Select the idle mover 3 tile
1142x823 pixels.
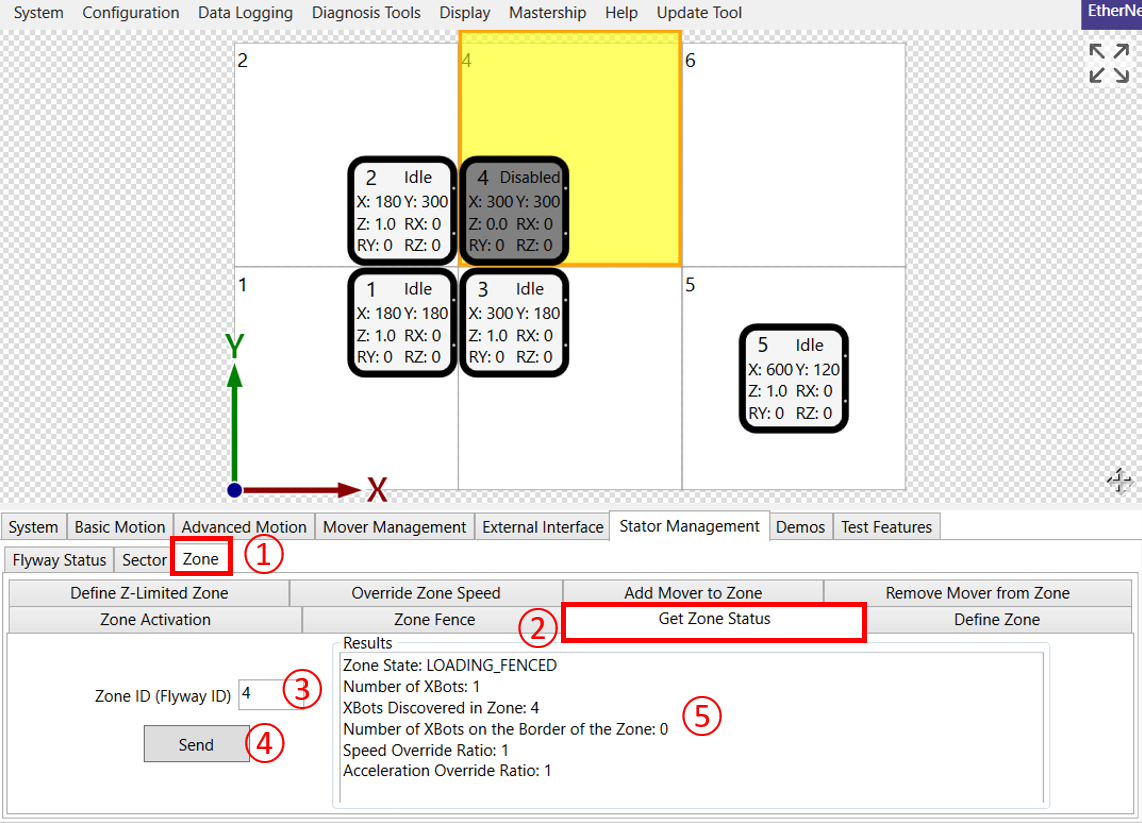[x=514, y=322]
